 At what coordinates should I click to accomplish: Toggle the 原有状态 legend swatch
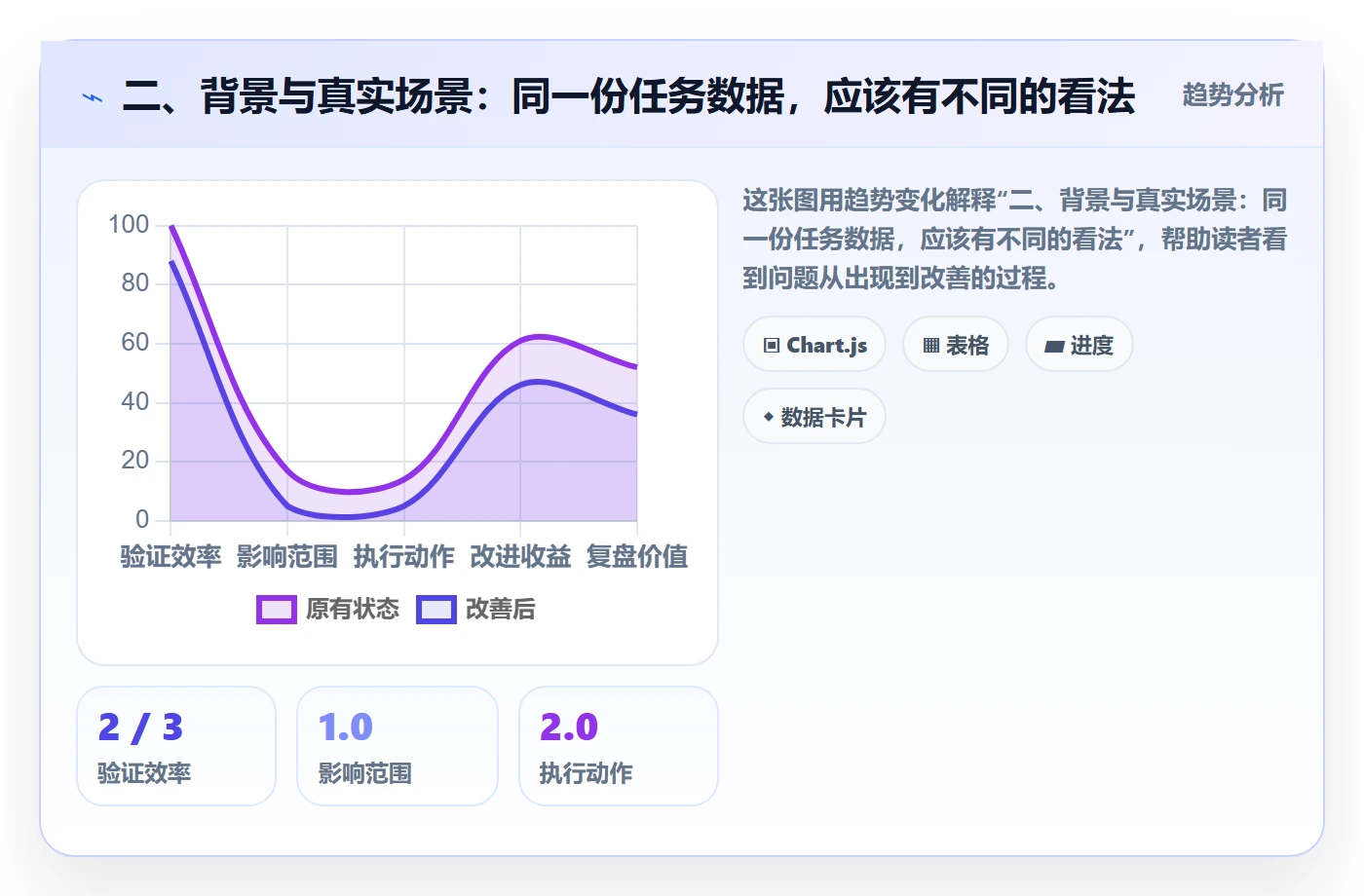(277, 610)
